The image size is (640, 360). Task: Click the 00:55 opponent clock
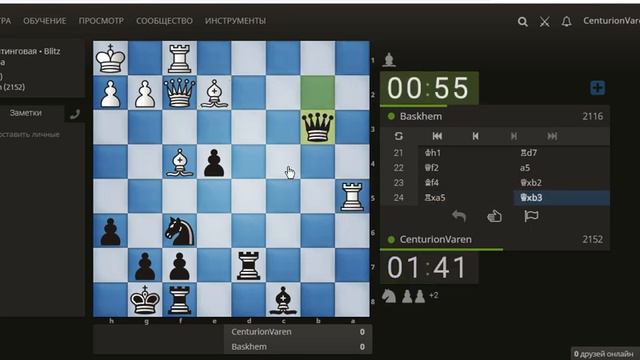[x=429, y=88]
